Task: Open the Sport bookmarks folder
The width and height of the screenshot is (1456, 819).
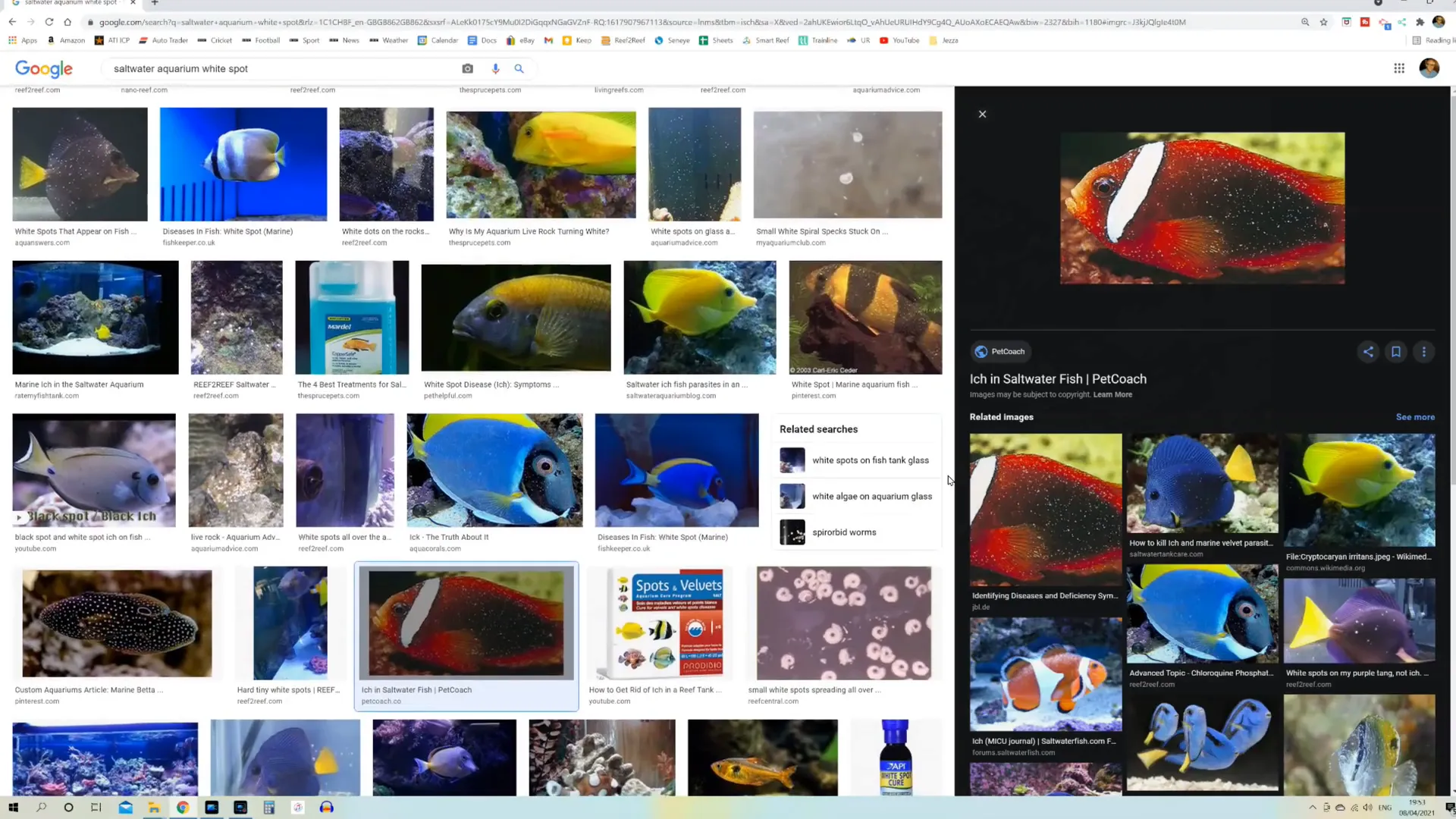Action: [304, 40]
